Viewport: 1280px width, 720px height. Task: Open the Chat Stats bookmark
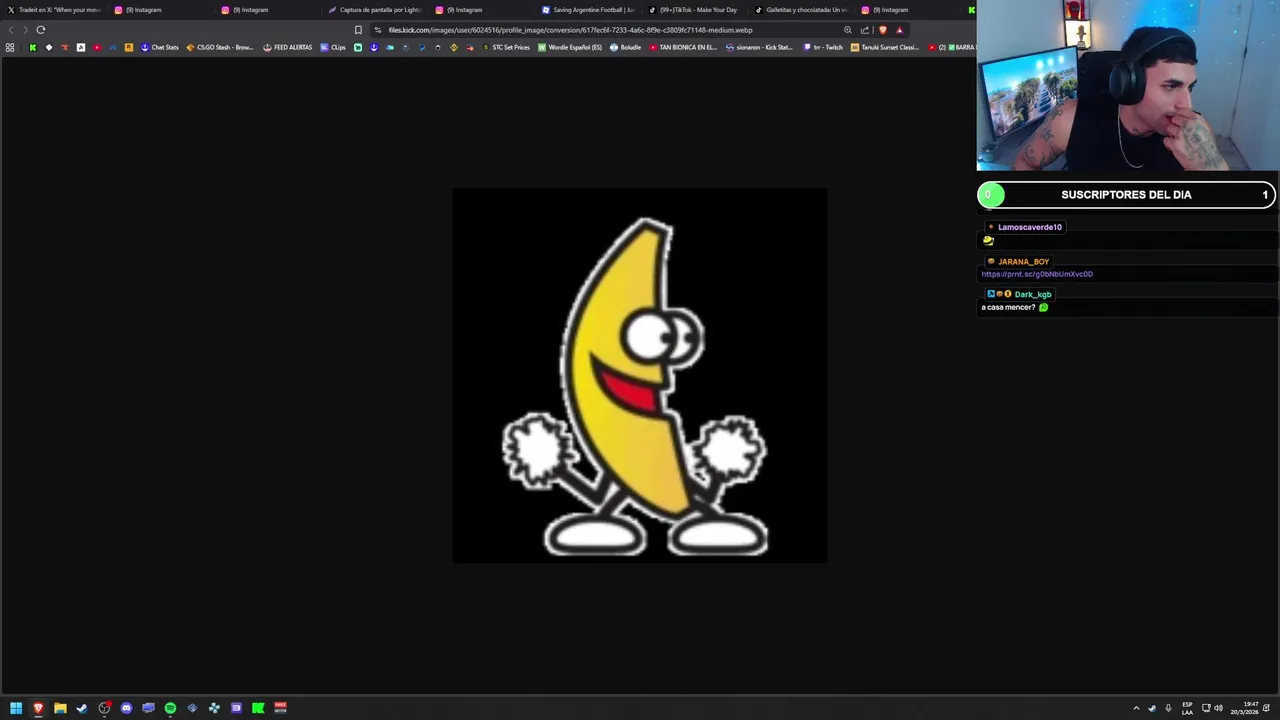(x=160, y=47)
